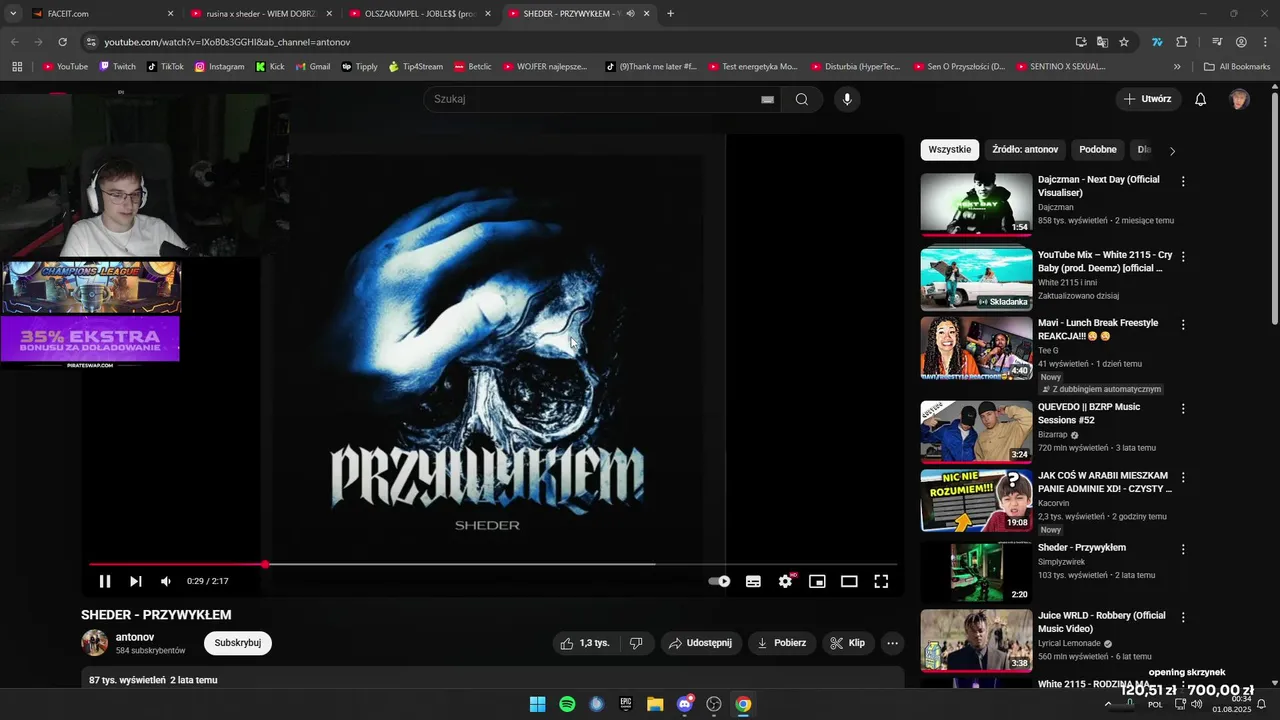Image resolution: width=1280 pixels, height=720 pixels.
Task: Open options for JAK COŚ W ARABII video
Action: 1183,477
